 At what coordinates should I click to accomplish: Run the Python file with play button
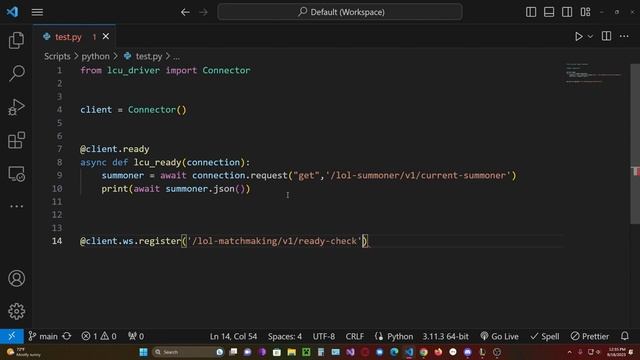coord(578,36)
